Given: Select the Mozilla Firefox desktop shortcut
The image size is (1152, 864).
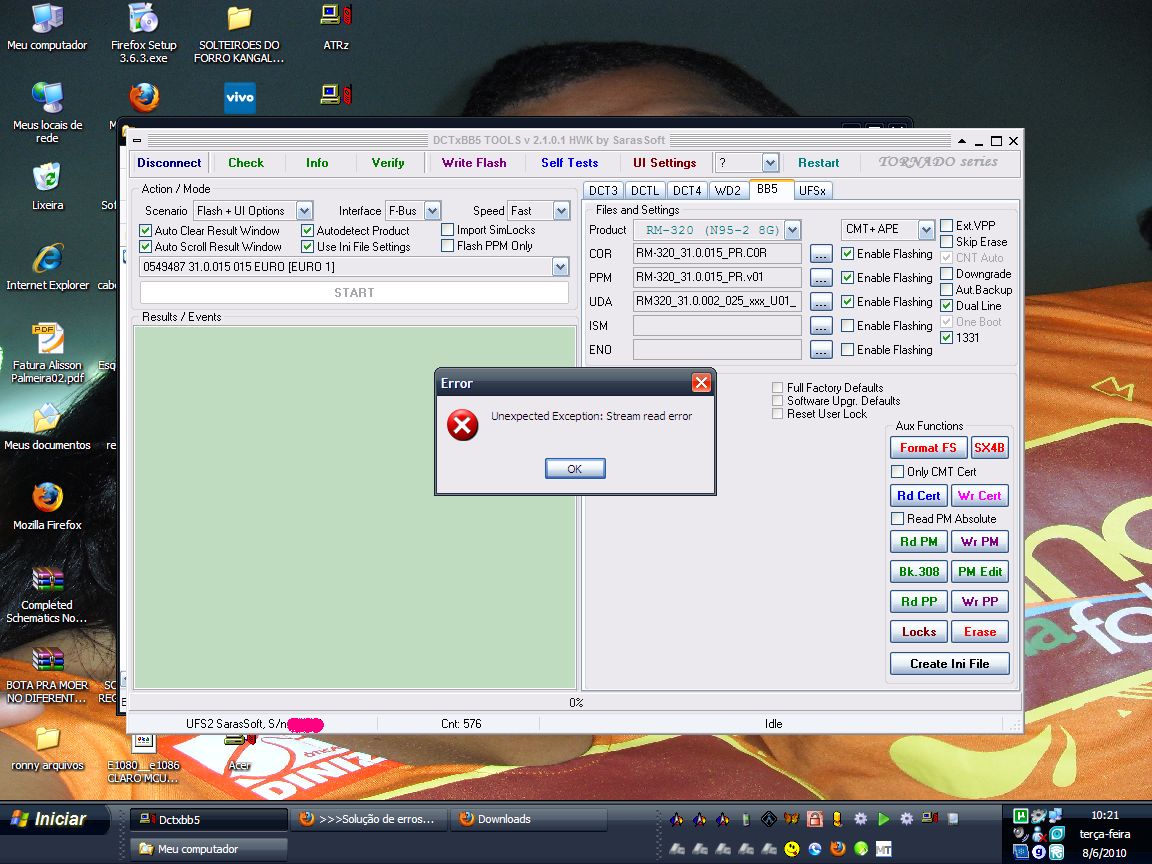Looking at the screenshot, I should click(47, 506).
